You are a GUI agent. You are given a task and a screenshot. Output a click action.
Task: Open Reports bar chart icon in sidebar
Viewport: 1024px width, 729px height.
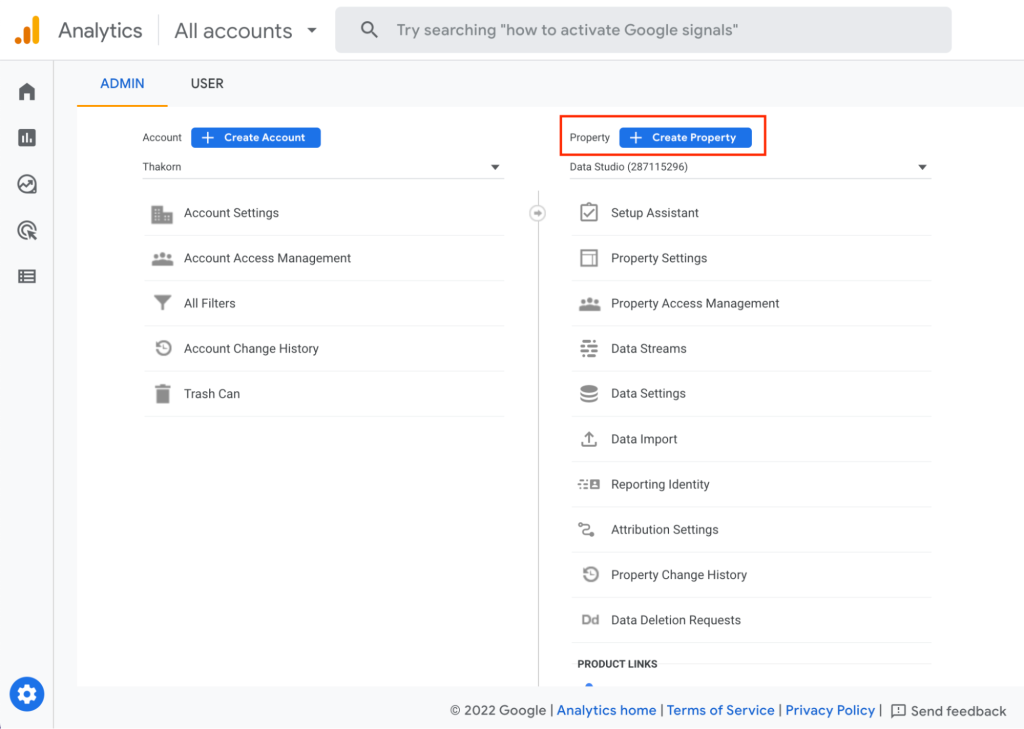pos(27,138)
